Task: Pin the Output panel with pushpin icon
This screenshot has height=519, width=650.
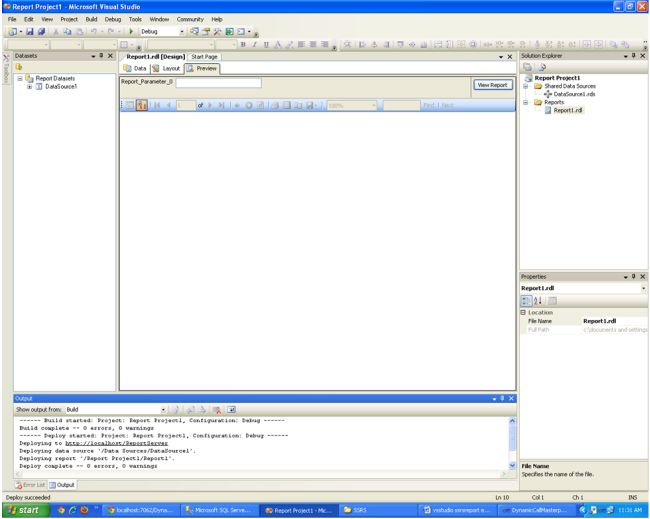Action: (502, 398)
